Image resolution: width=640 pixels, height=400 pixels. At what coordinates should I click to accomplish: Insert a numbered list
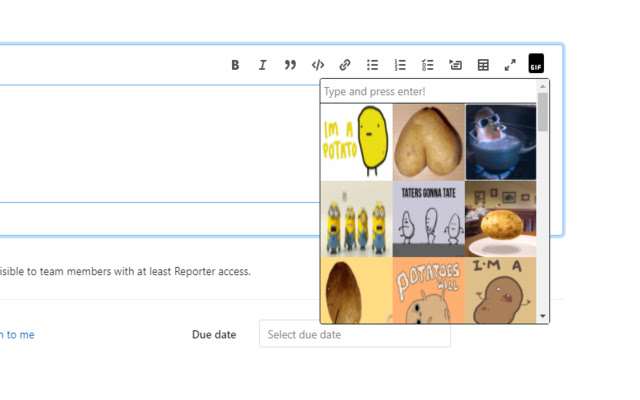[x=400, y=65]
